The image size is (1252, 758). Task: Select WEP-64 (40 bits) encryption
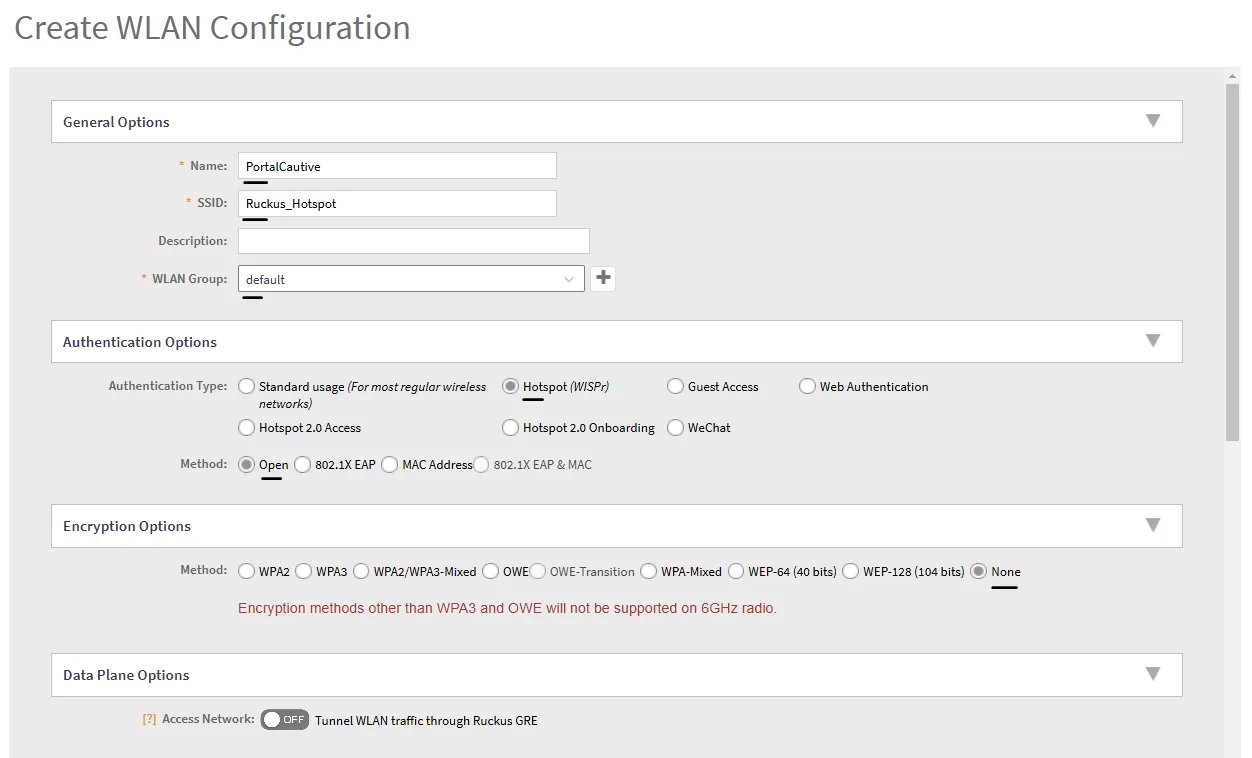pos(737,572)
